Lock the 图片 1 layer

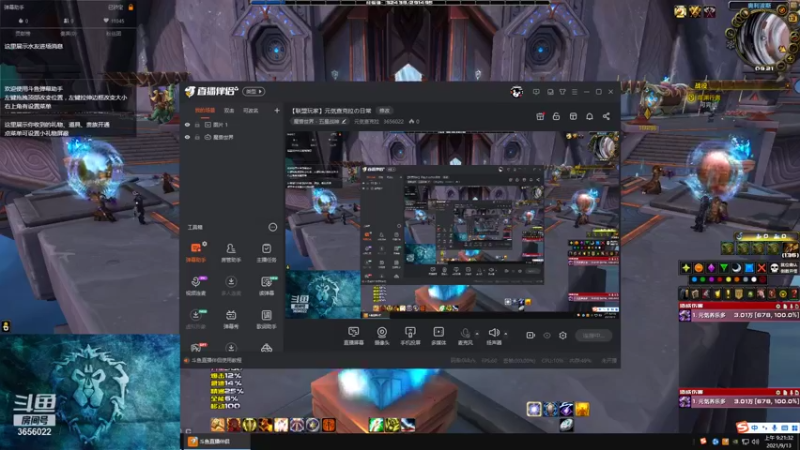(x=197, y=124)
